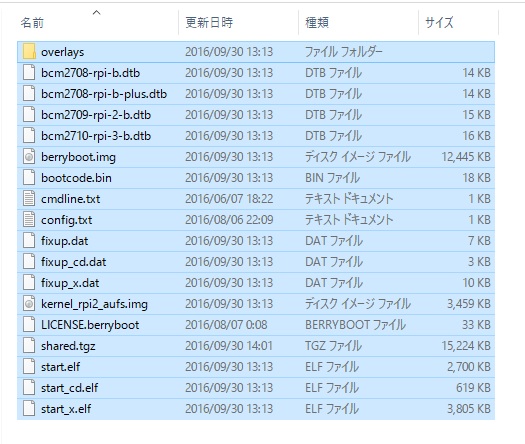This screenshot has height=444, width=525.
Task: Click the 3,805 KB size of start_x.elf
Action: (469, 409)
